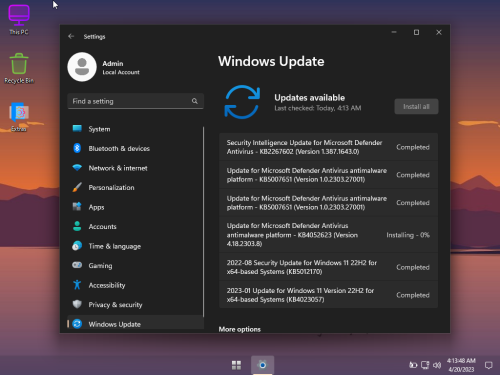
Task: Open the volume icon in system tray
Action: coord(437,365)
